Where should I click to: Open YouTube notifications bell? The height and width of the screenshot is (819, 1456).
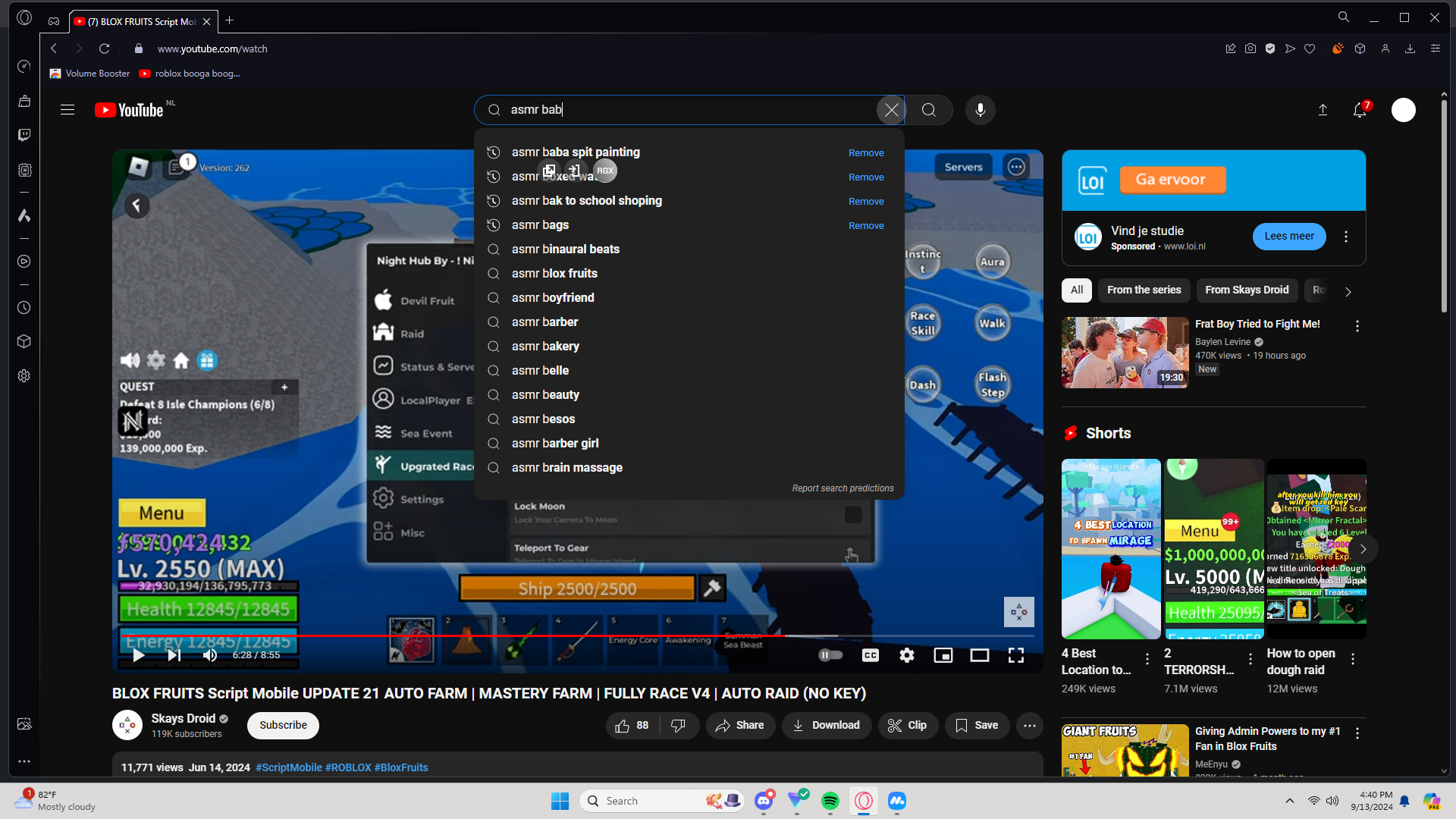click(x=1360, y=110)
